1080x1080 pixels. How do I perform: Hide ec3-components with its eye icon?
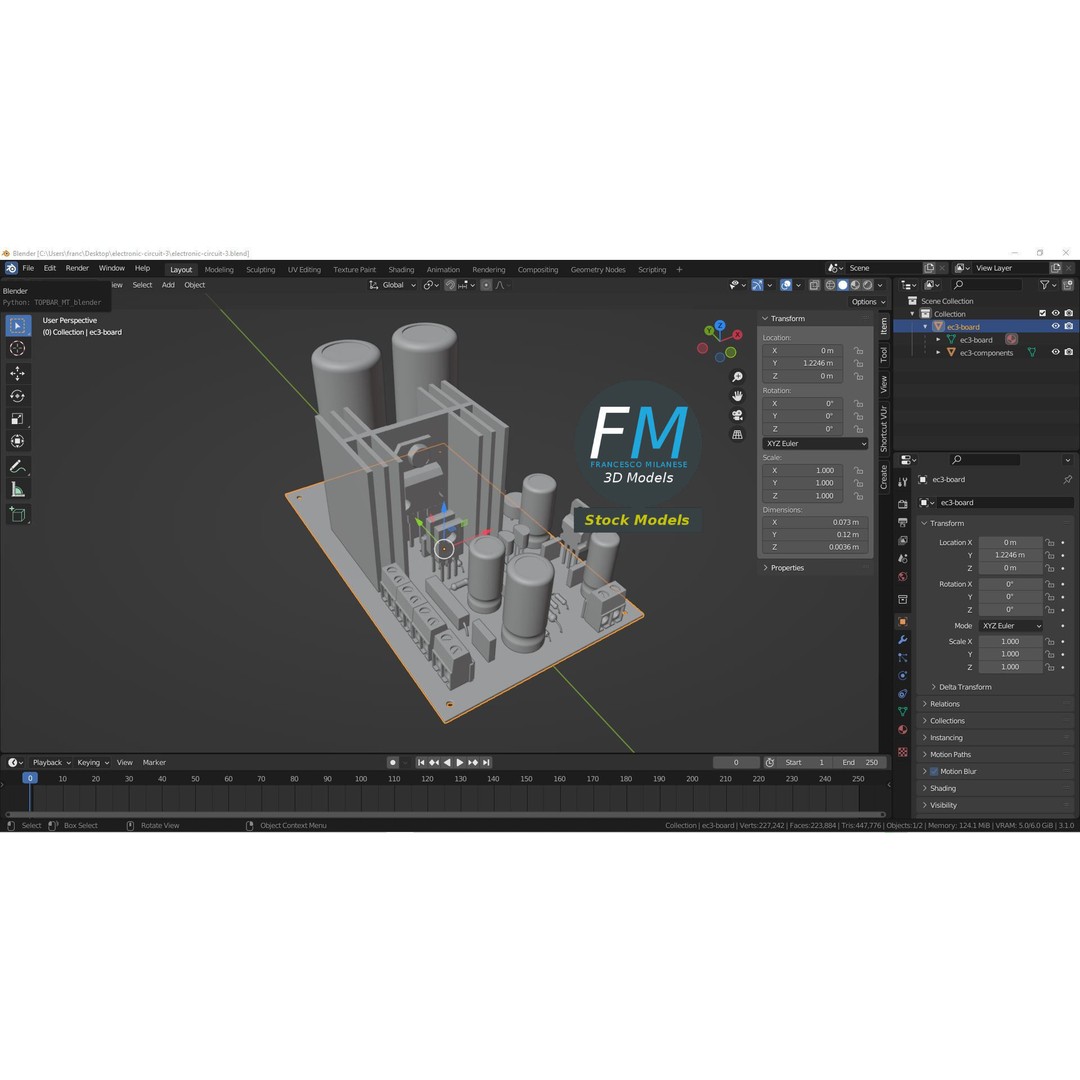[x=1055, y=352]
